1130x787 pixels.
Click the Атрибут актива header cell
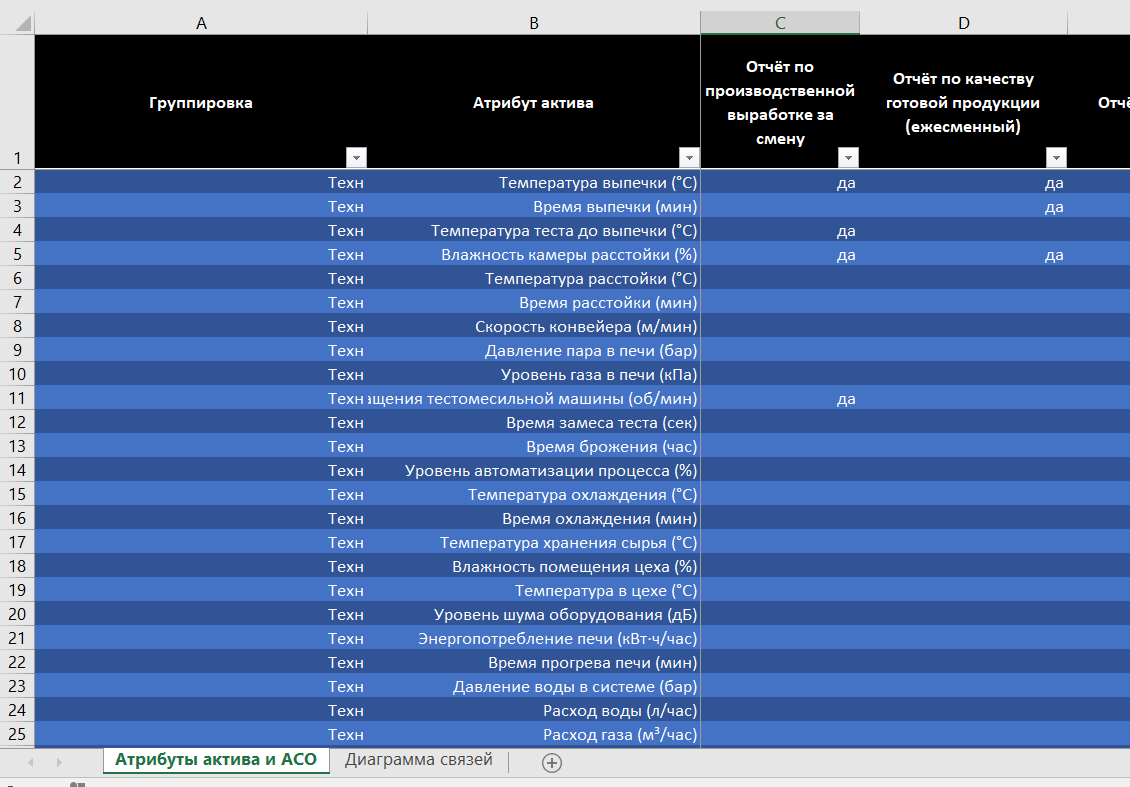(534, 102)
